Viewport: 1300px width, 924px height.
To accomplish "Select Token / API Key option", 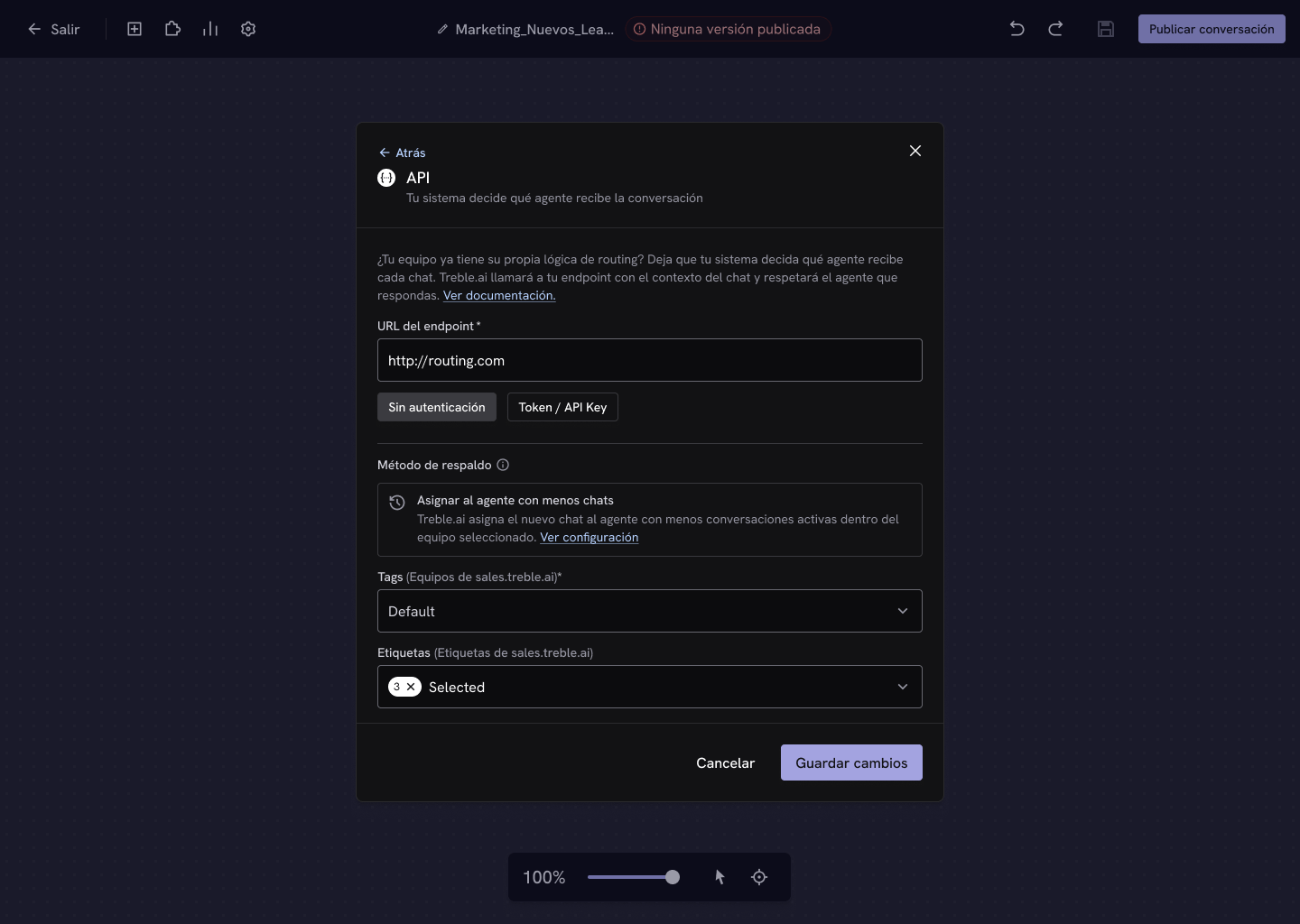I will coord(562,407).
